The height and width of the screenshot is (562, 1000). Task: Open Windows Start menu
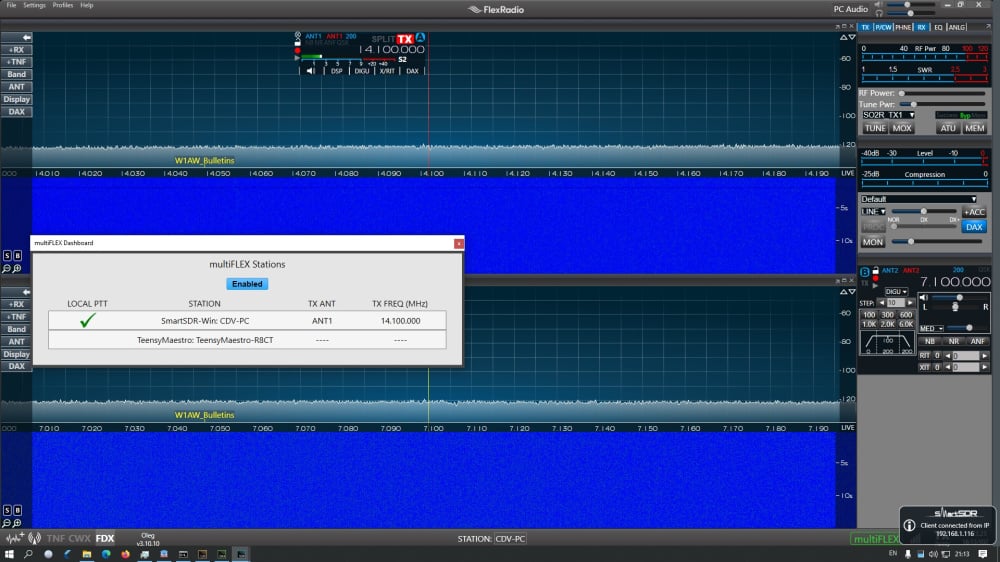(x=9, y=554)
